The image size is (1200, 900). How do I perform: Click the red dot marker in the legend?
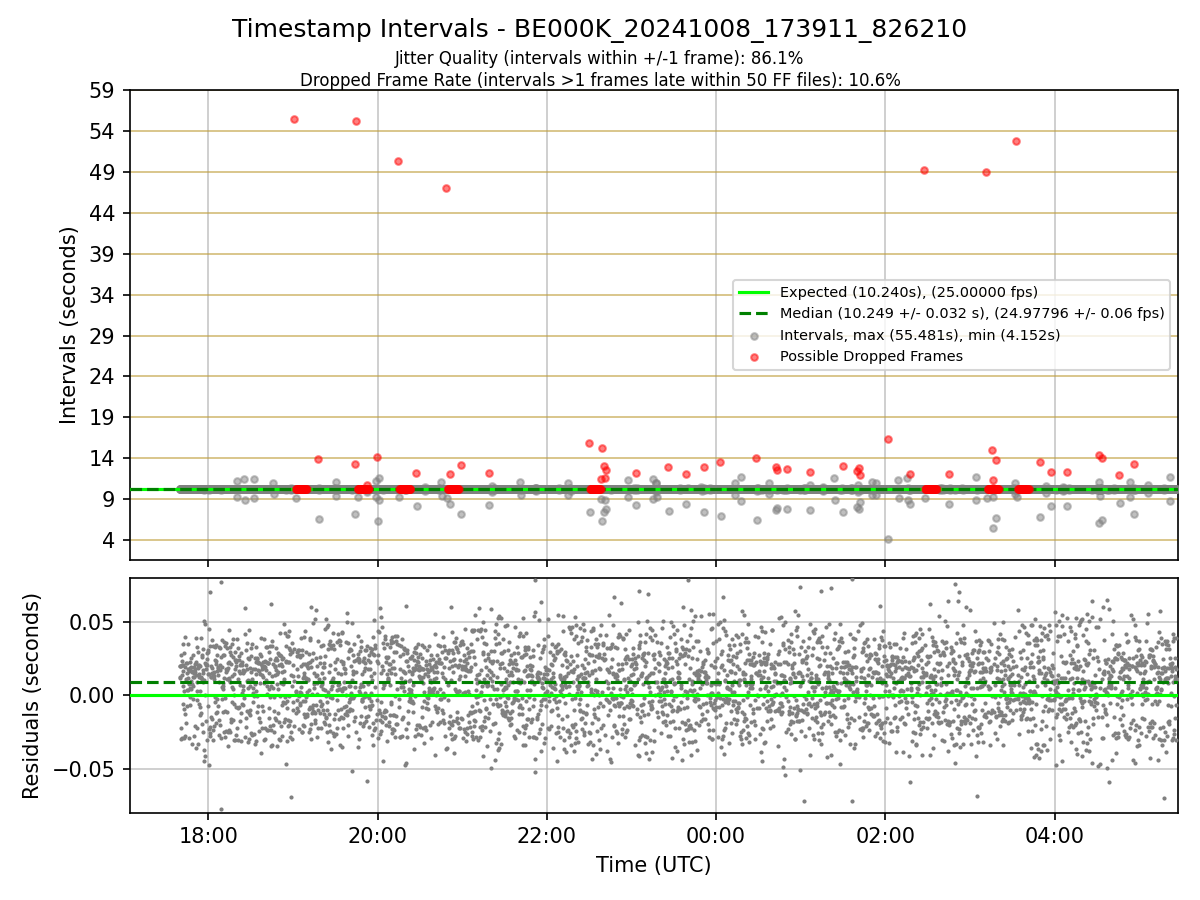coord(754,357)
